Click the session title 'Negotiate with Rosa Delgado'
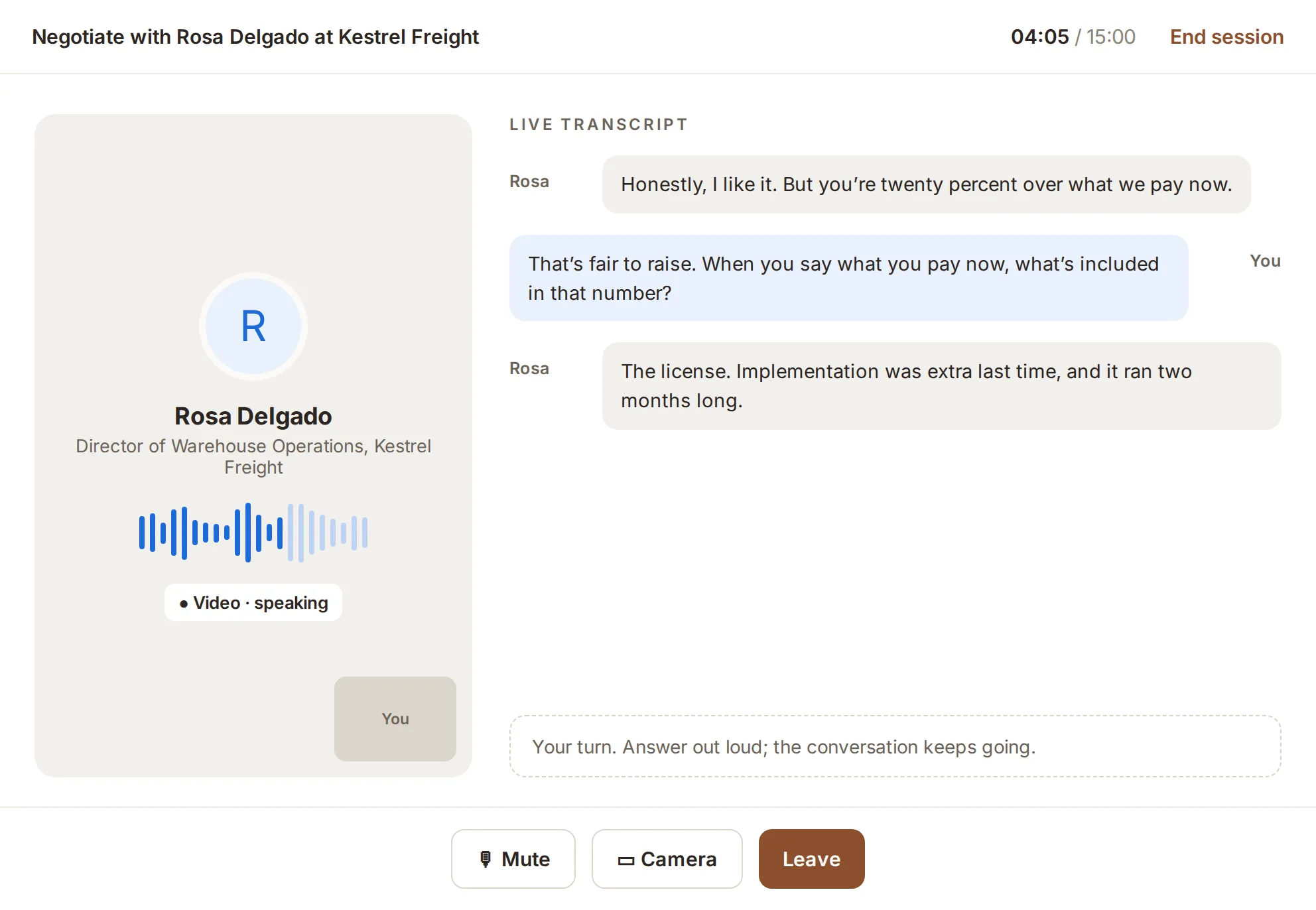Image resolution: width=1316 pixels, height=910 pixels. pos(255,36)
